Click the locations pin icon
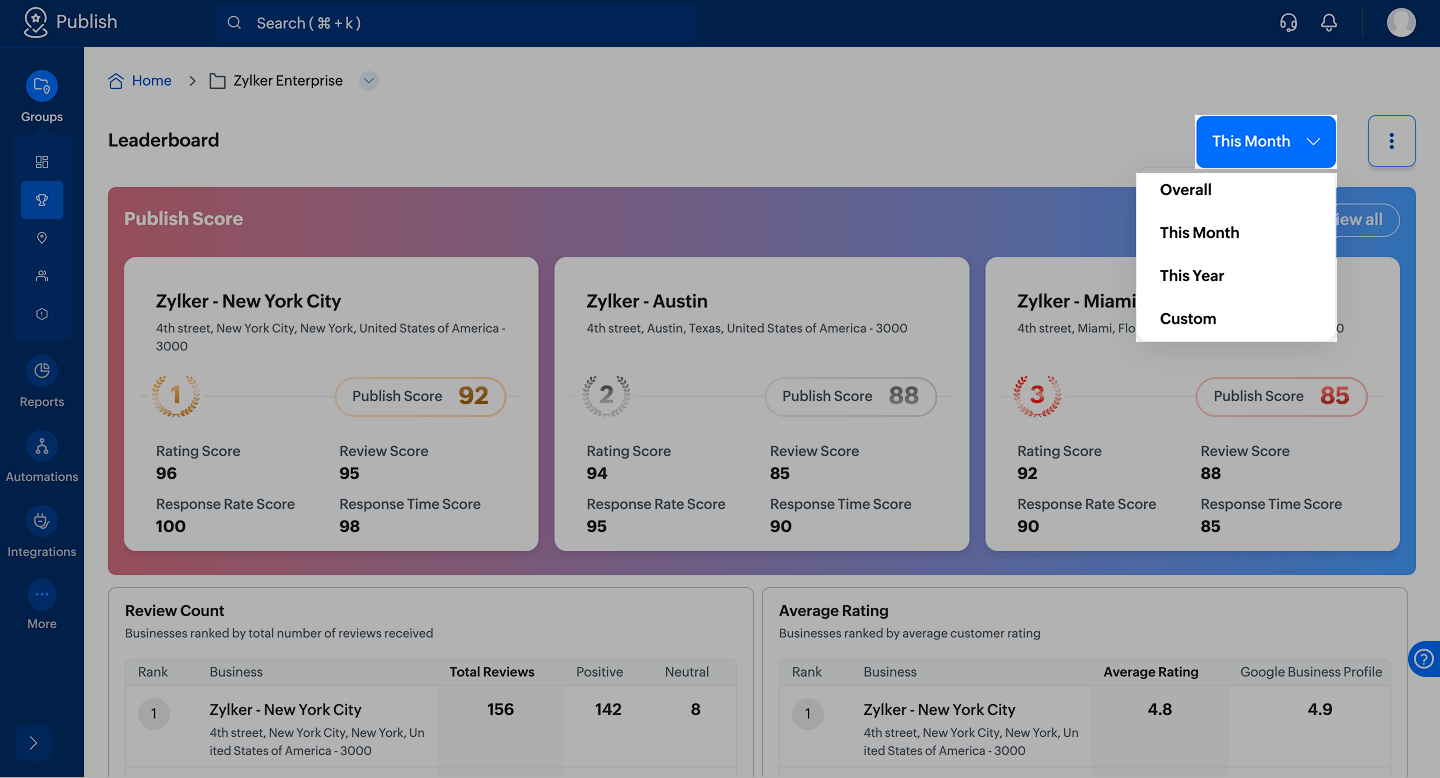 42,238
